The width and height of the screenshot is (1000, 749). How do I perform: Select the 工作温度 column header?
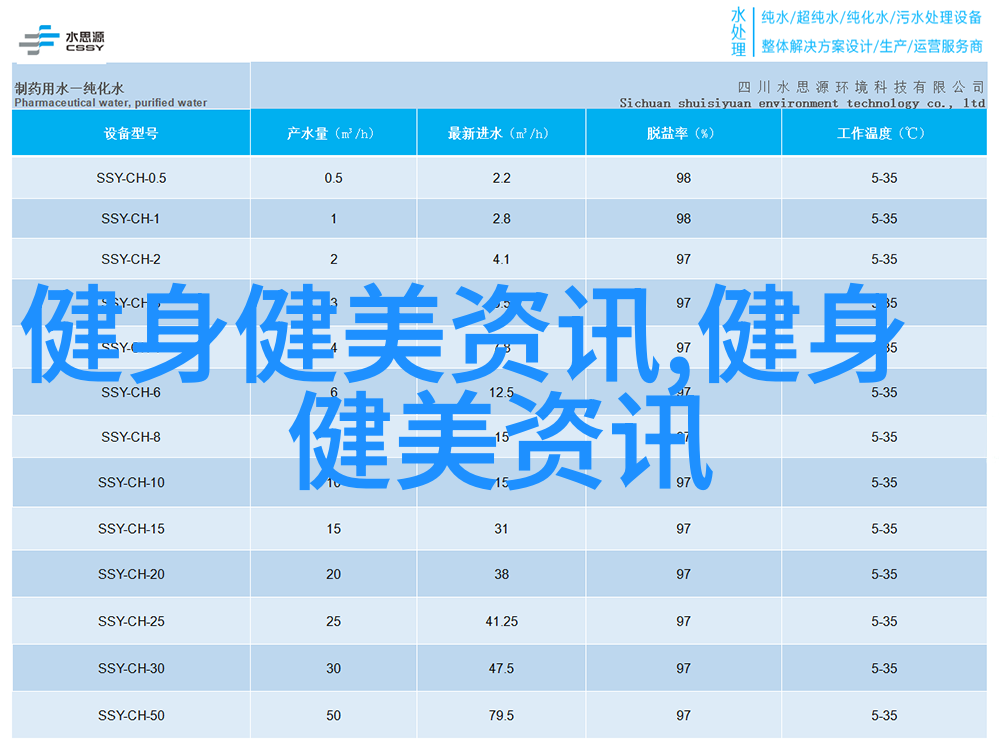[x=883, y=133]
